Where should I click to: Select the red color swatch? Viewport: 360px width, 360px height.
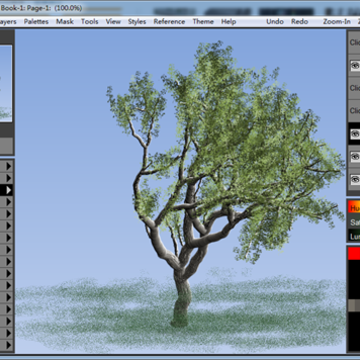354,254
